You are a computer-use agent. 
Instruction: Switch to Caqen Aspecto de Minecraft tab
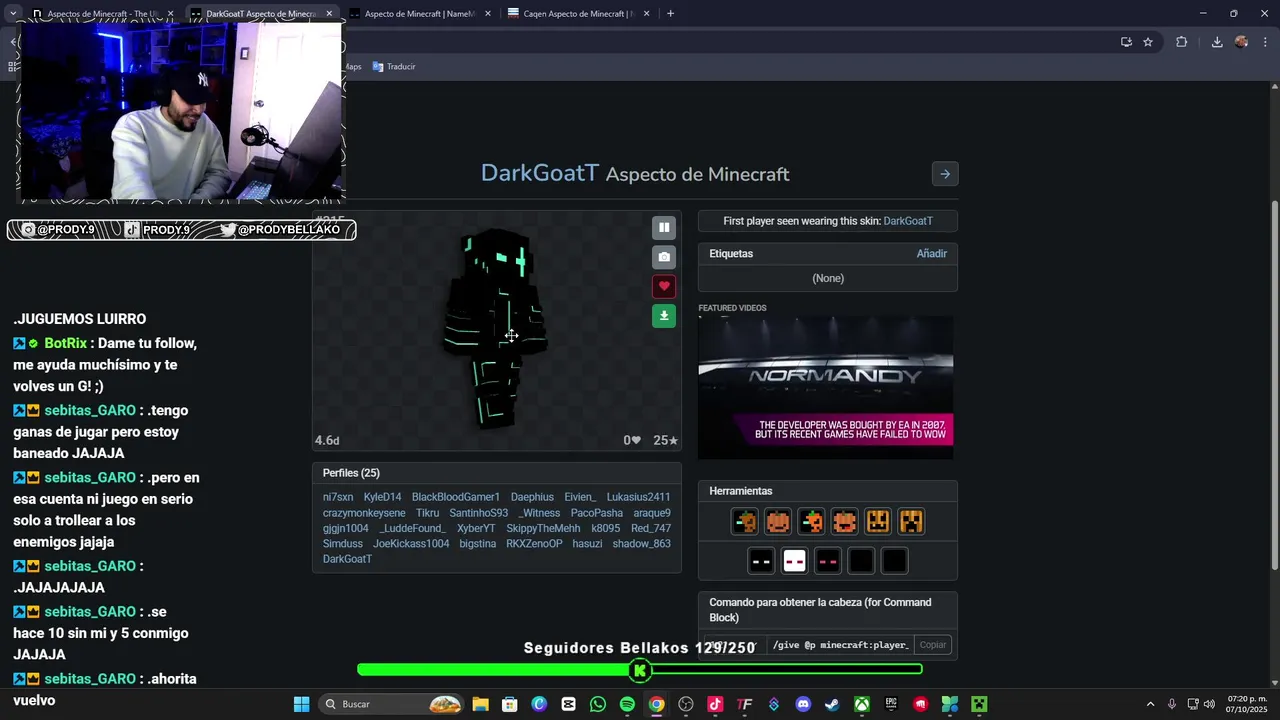tap(578, 14)
